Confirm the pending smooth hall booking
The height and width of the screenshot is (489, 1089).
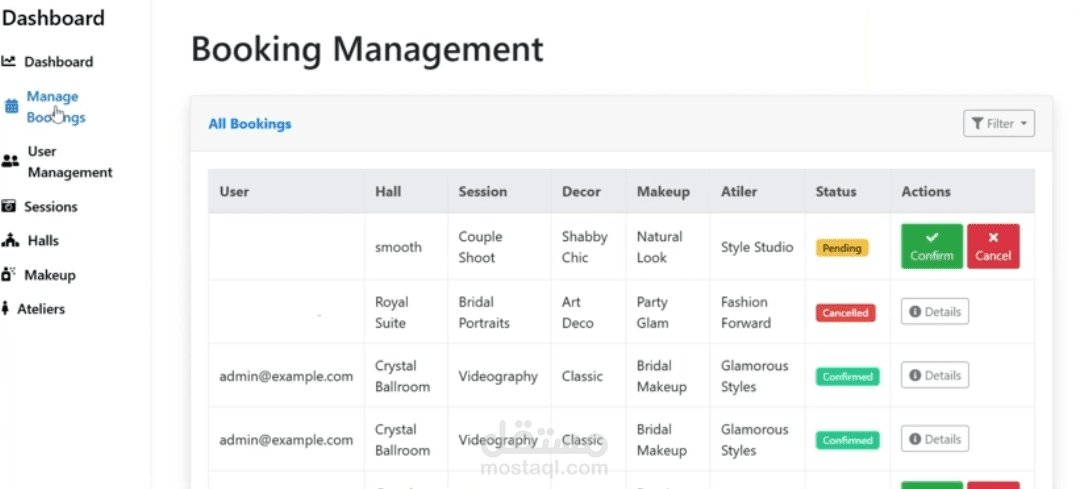(931, 246)
